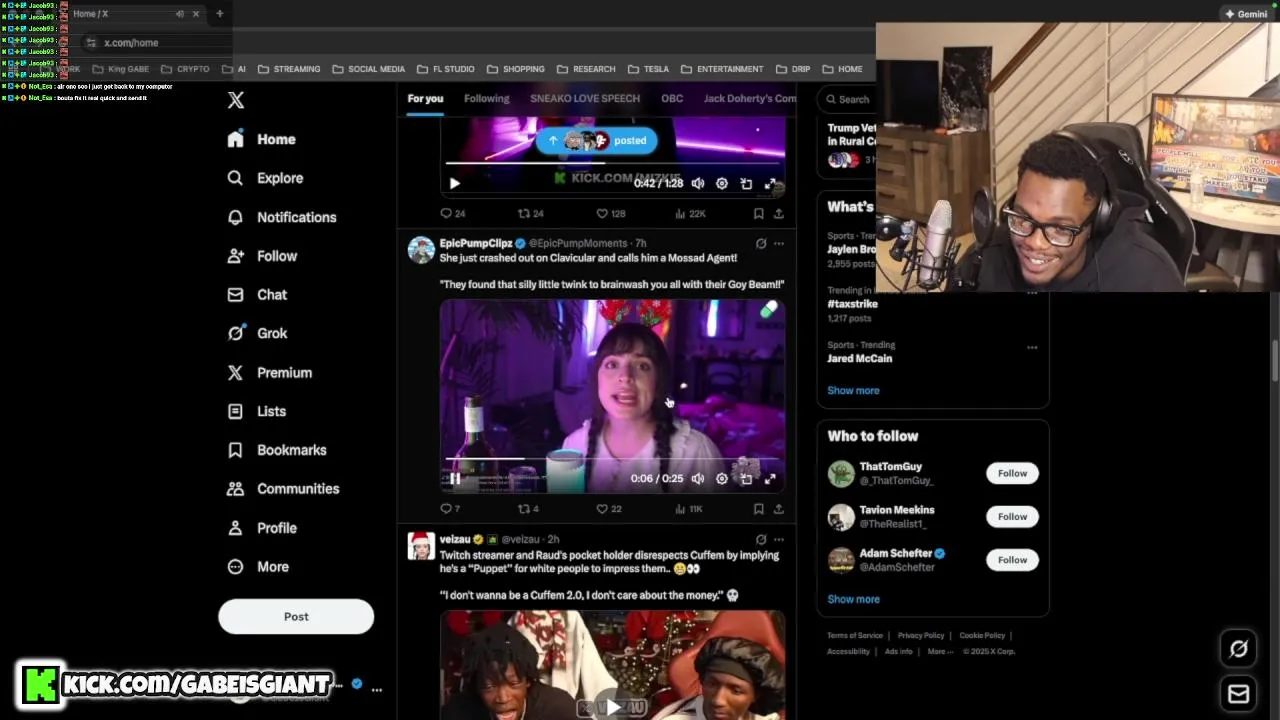Expand the footer More options

coord(940,652)
